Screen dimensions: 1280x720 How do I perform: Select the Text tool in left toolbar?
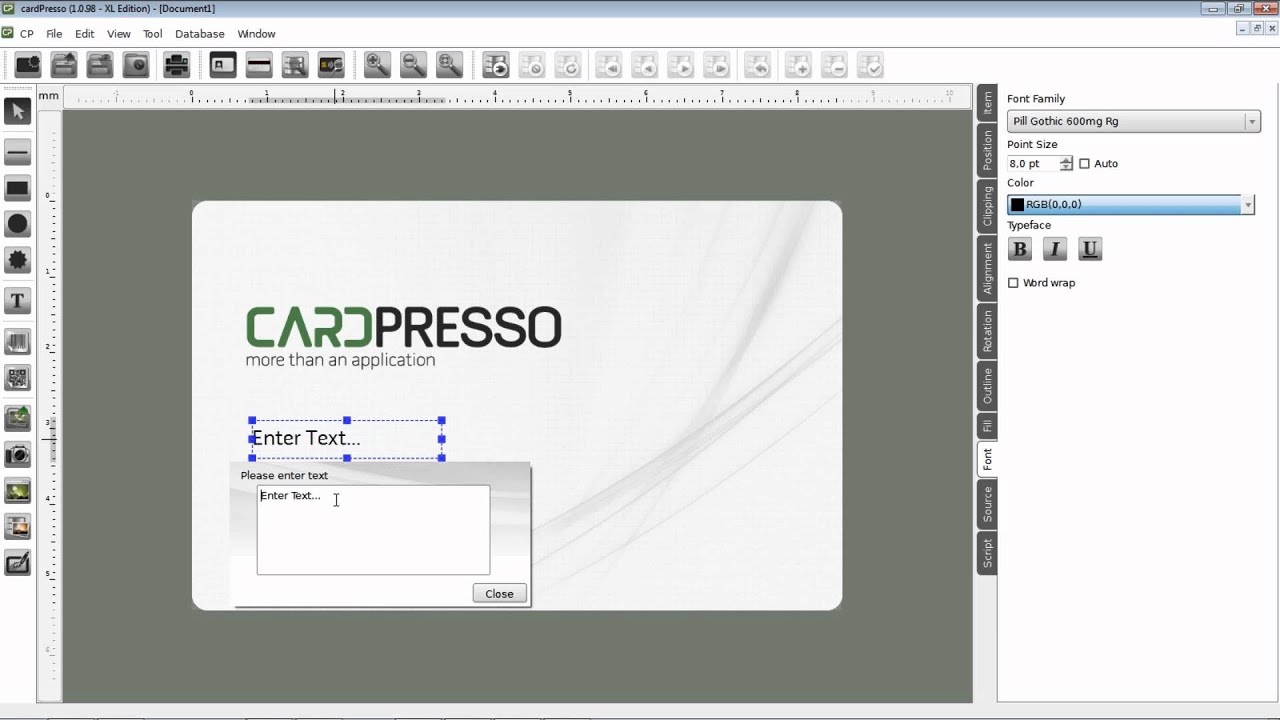tap(18, 300)
